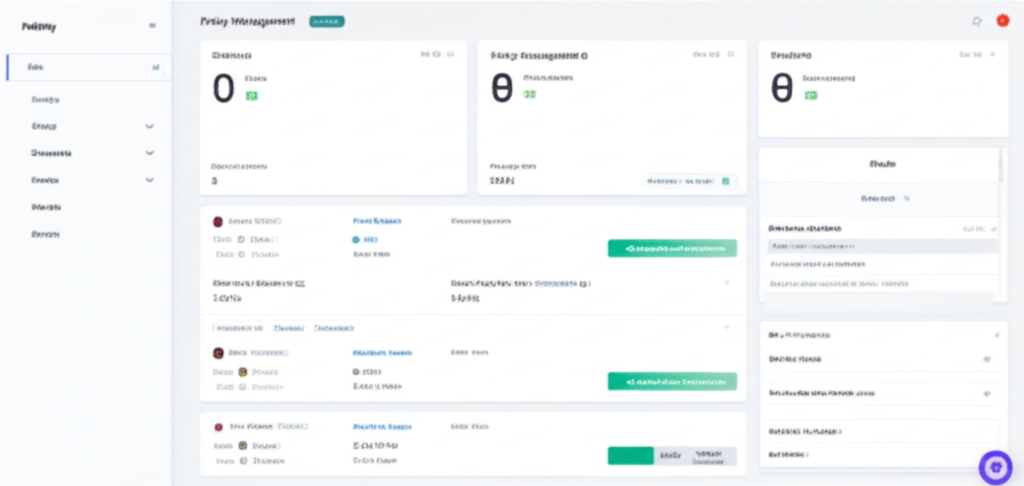Click the green segment of the bottom record's control

click(x=630, y=456)
